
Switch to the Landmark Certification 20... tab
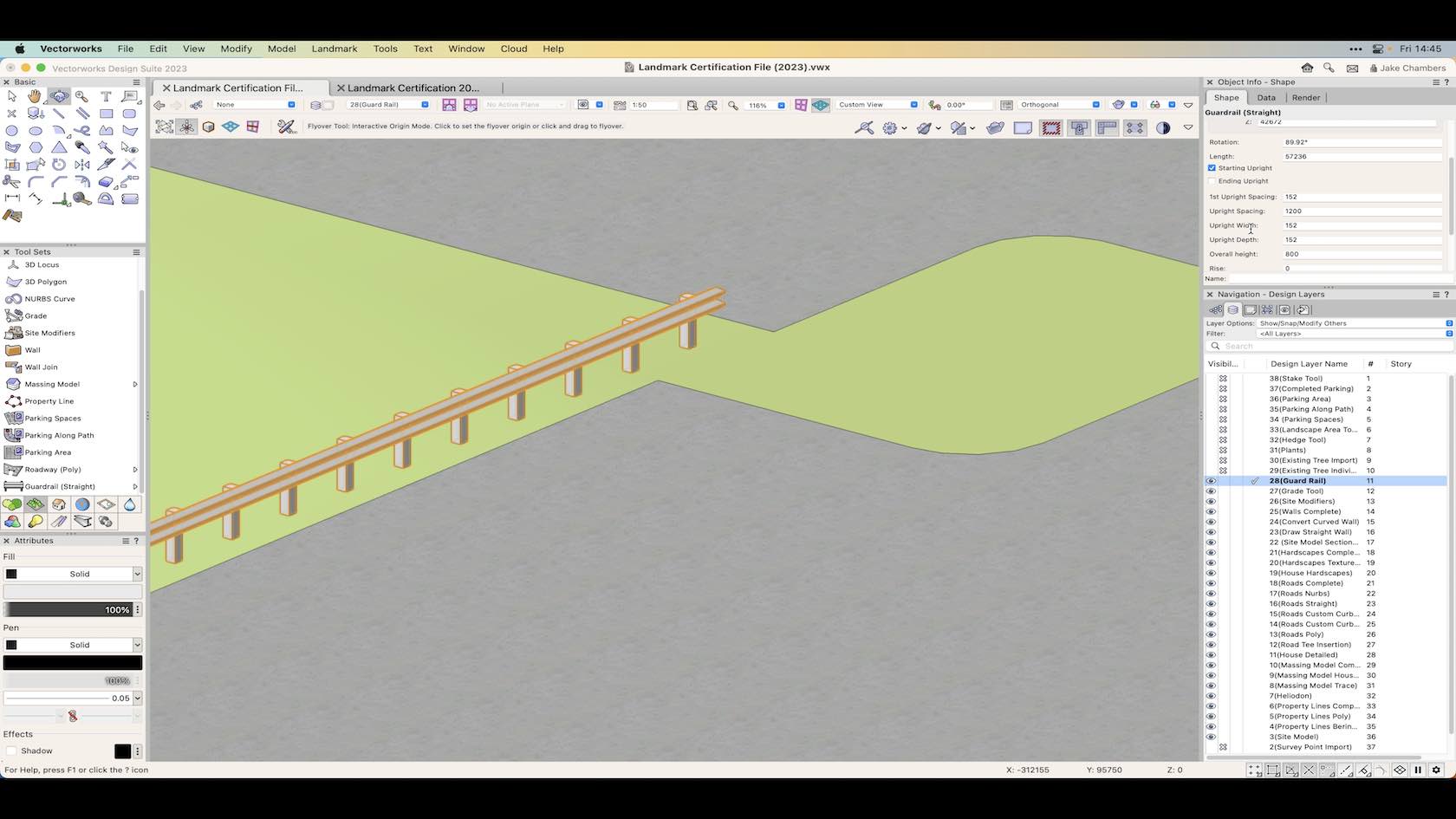point(413,88)
